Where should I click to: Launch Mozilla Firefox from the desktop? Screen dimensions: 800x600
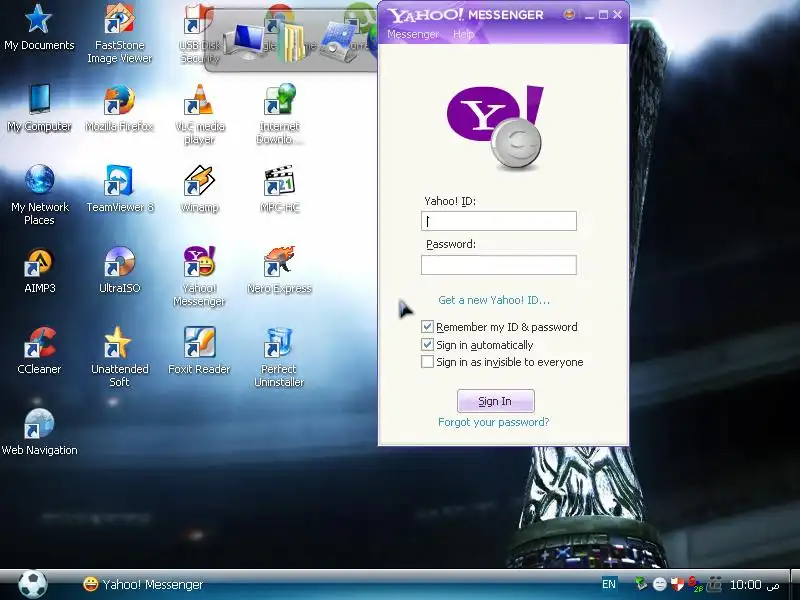[x=119, y=108]
